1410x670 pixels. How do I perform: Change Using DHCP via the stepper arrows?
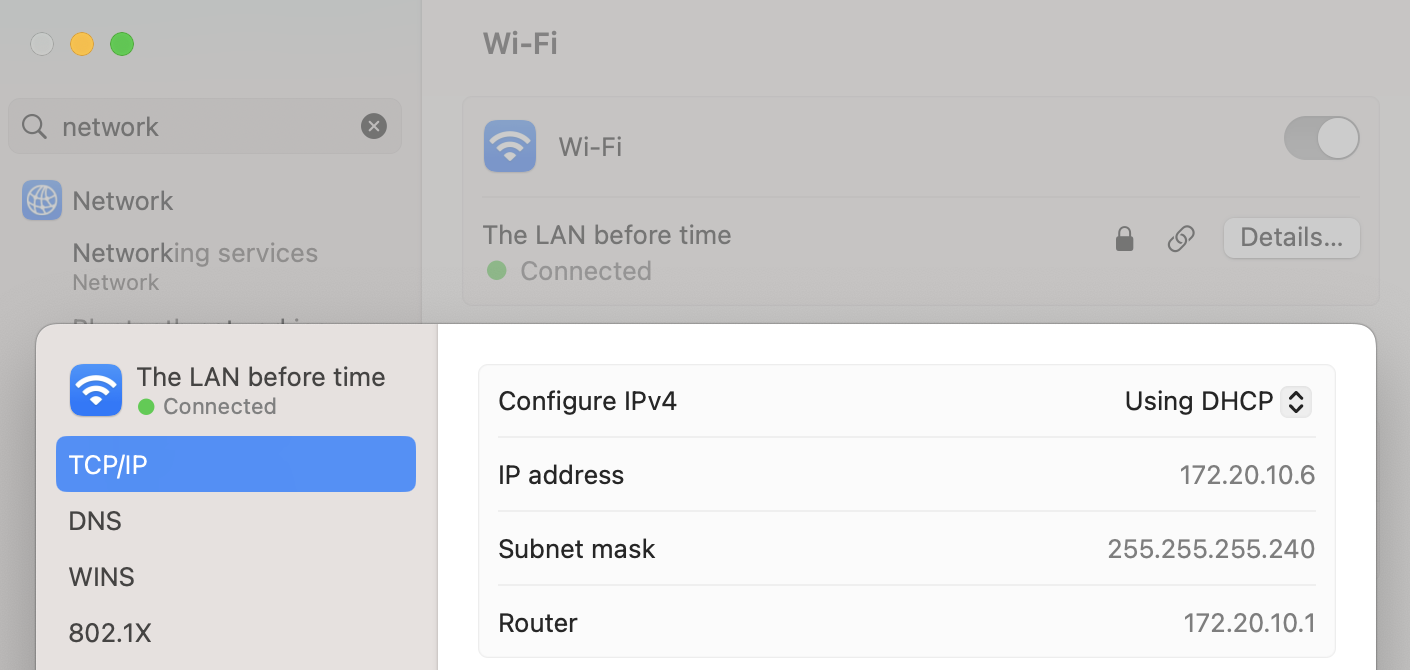1296,401
